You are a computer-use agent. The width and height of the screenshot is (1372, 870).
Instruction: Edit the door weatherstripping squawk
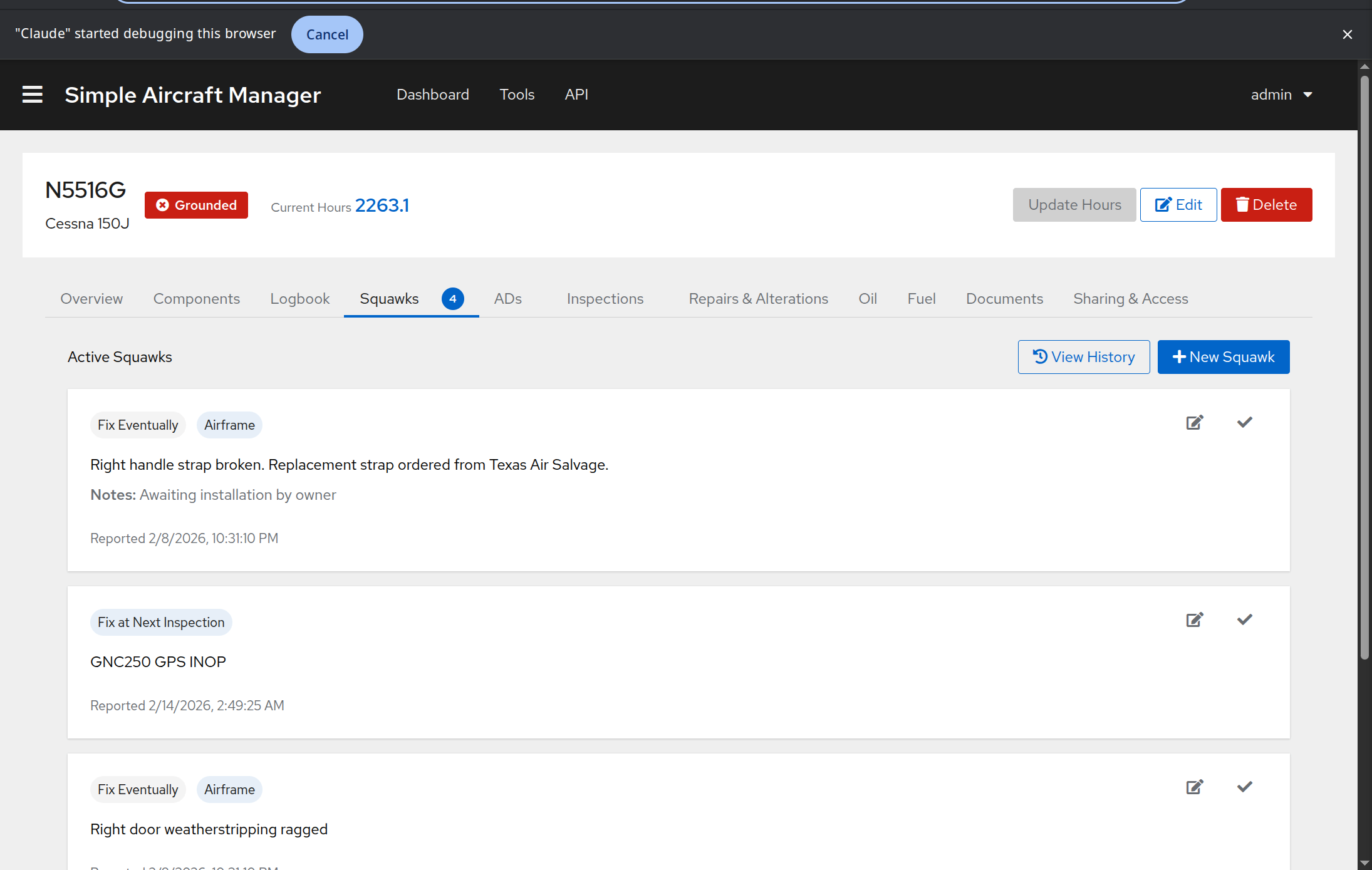coord(1195,787)
